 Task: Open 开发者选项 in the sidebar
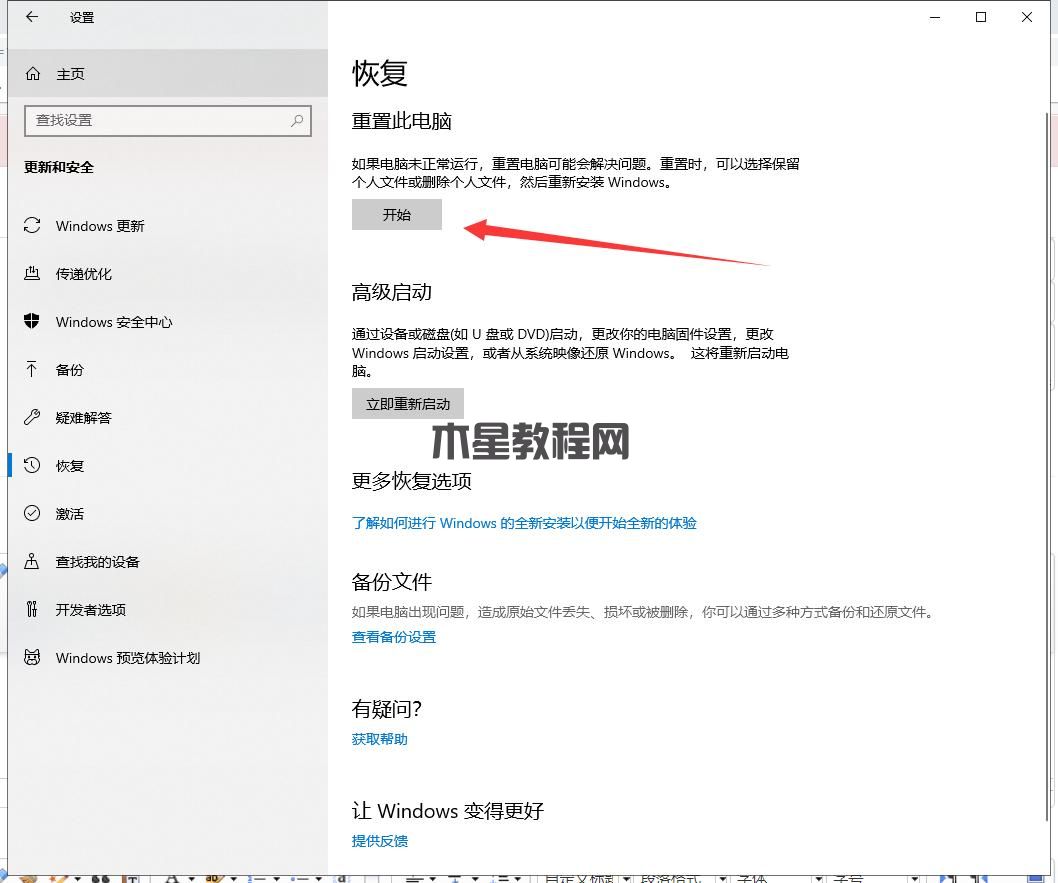pyautogui.click(x=167, y=609)
